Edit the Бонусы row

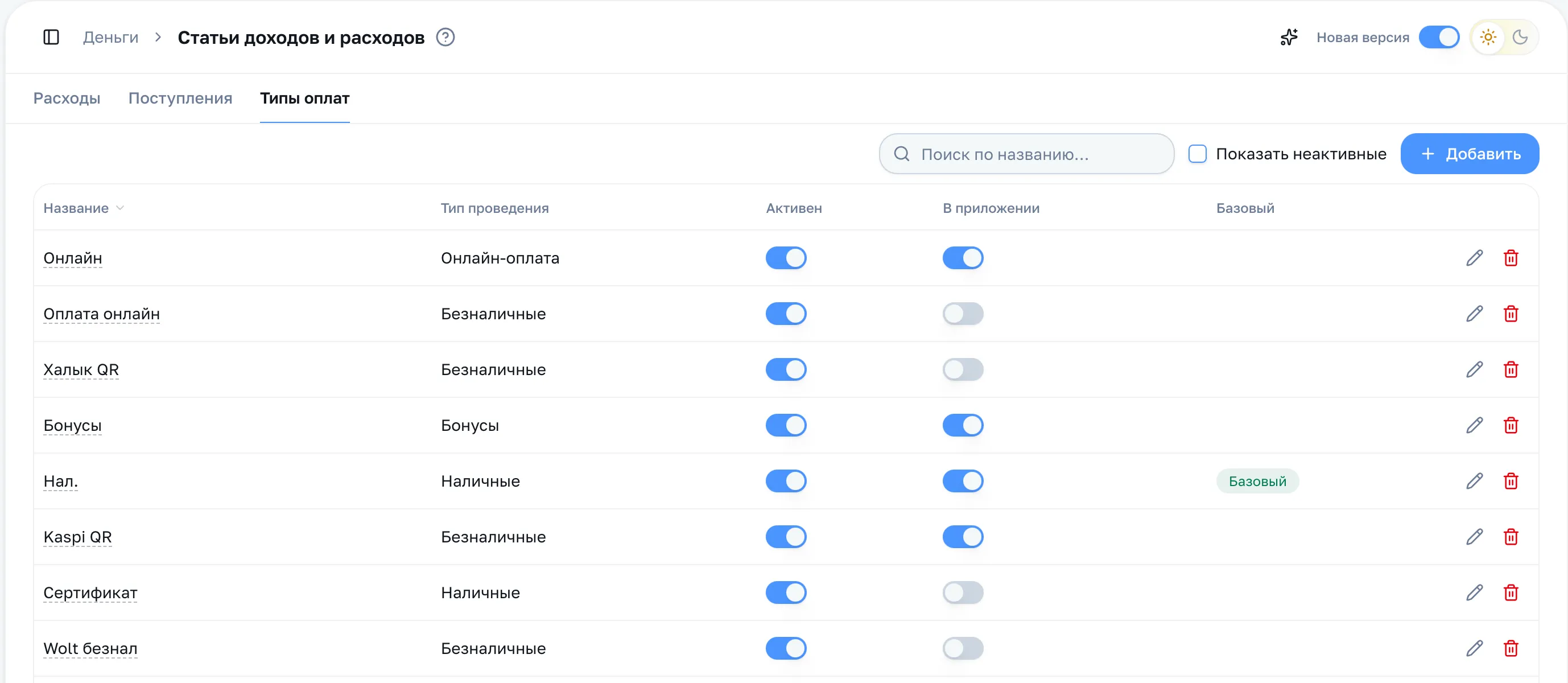point(1474,426)
